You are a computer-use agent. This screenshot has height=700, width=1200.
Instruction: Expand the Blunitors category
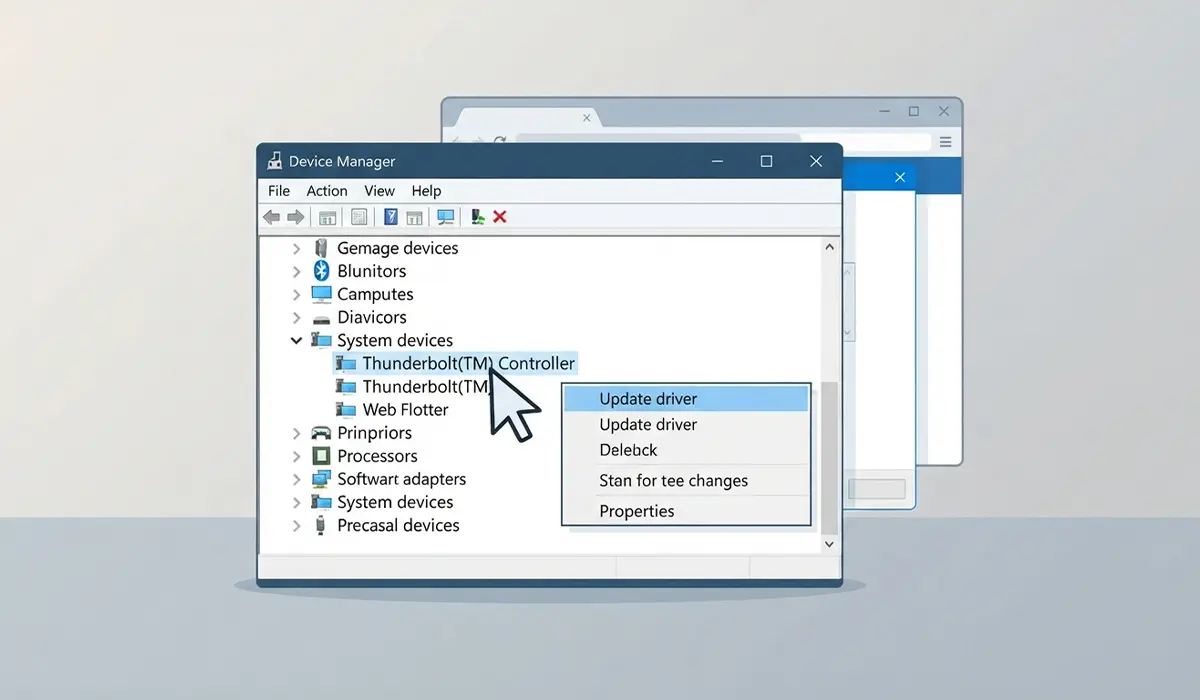coord(297,271)
